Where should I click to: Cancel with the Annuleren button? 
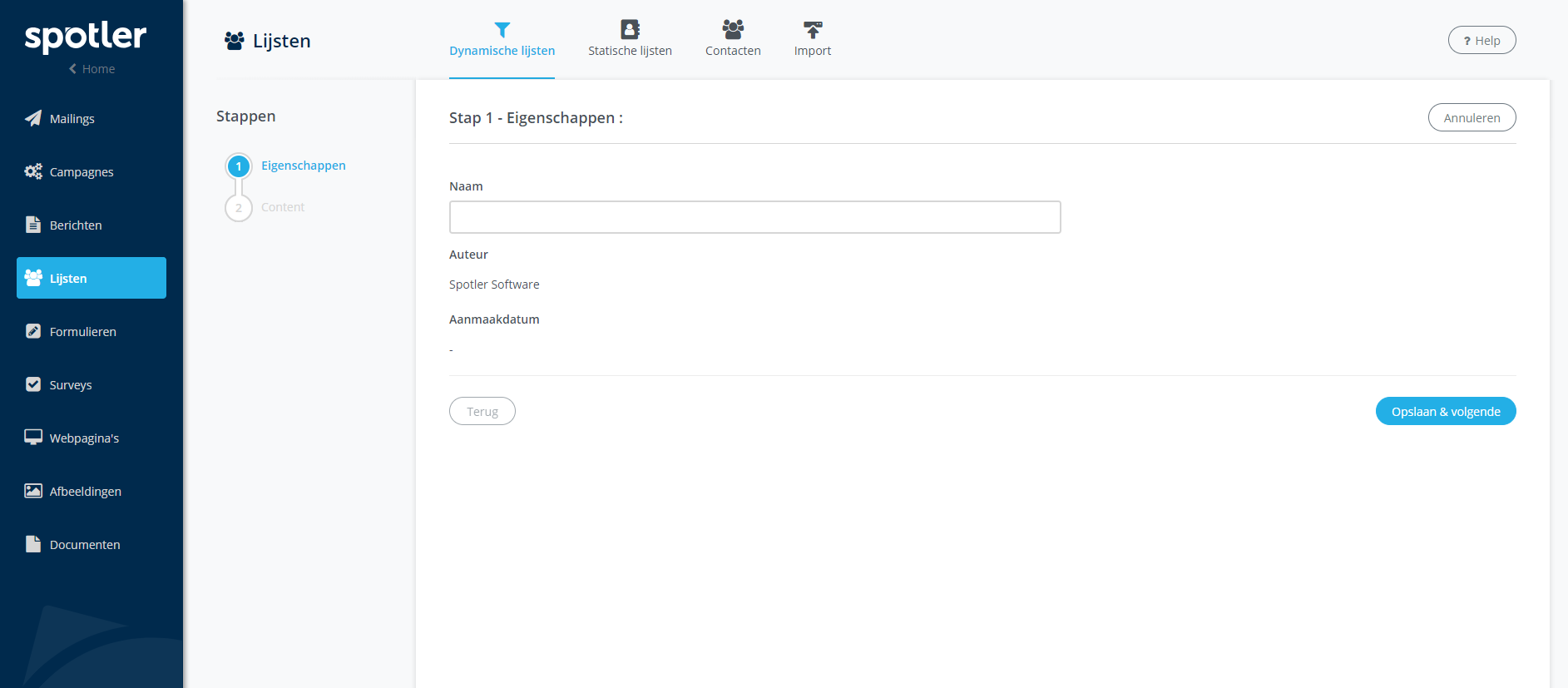pyautogui.click(x=1472, y=118)
